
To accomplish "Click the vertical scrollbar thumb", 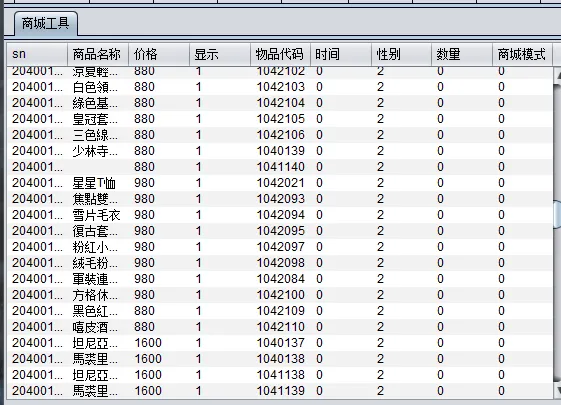I will (x=557, y=215).
